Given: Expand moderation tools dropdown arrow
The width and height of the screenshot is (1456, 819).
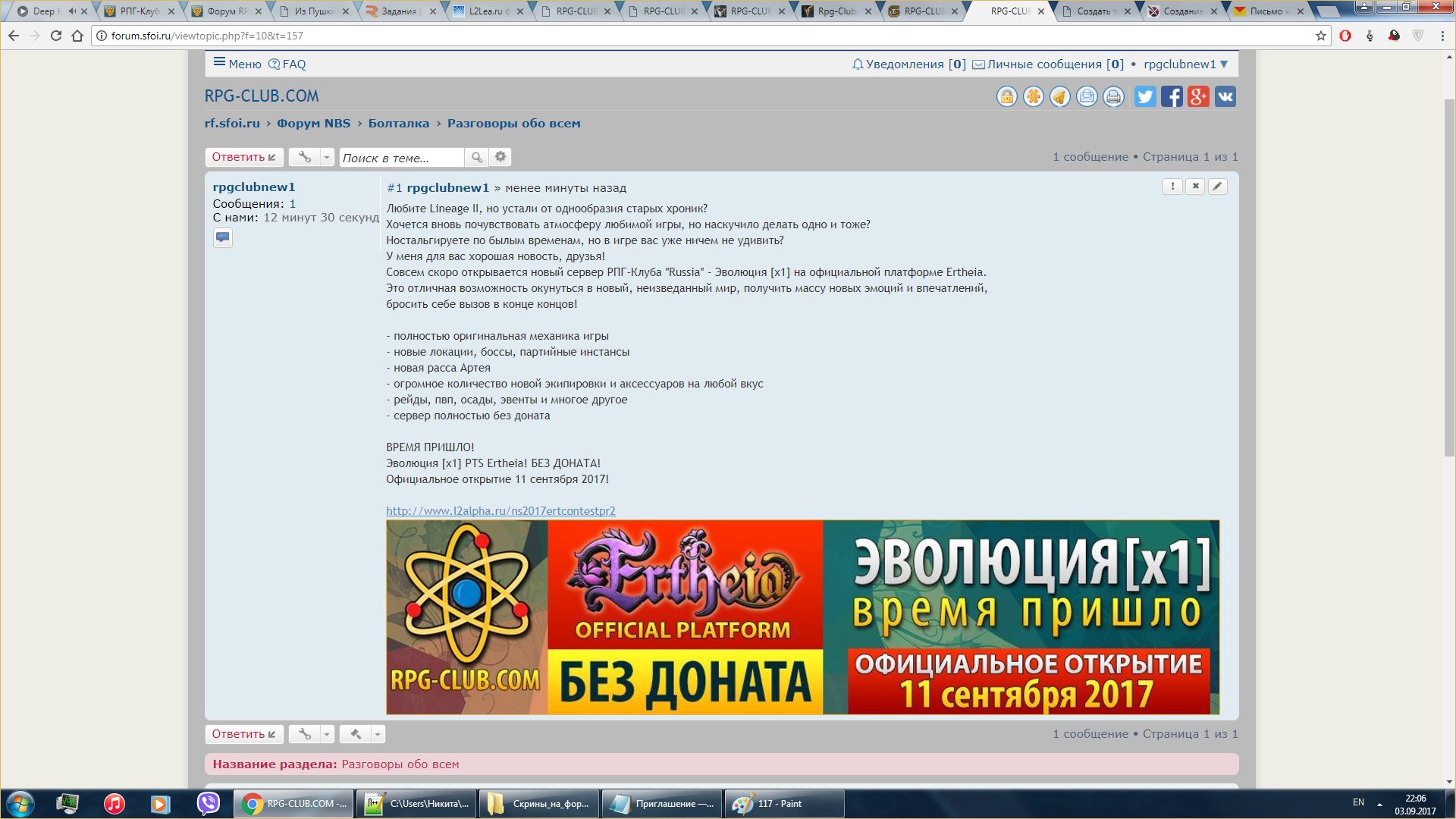Looking at the screenshot, I should [378, 734].
